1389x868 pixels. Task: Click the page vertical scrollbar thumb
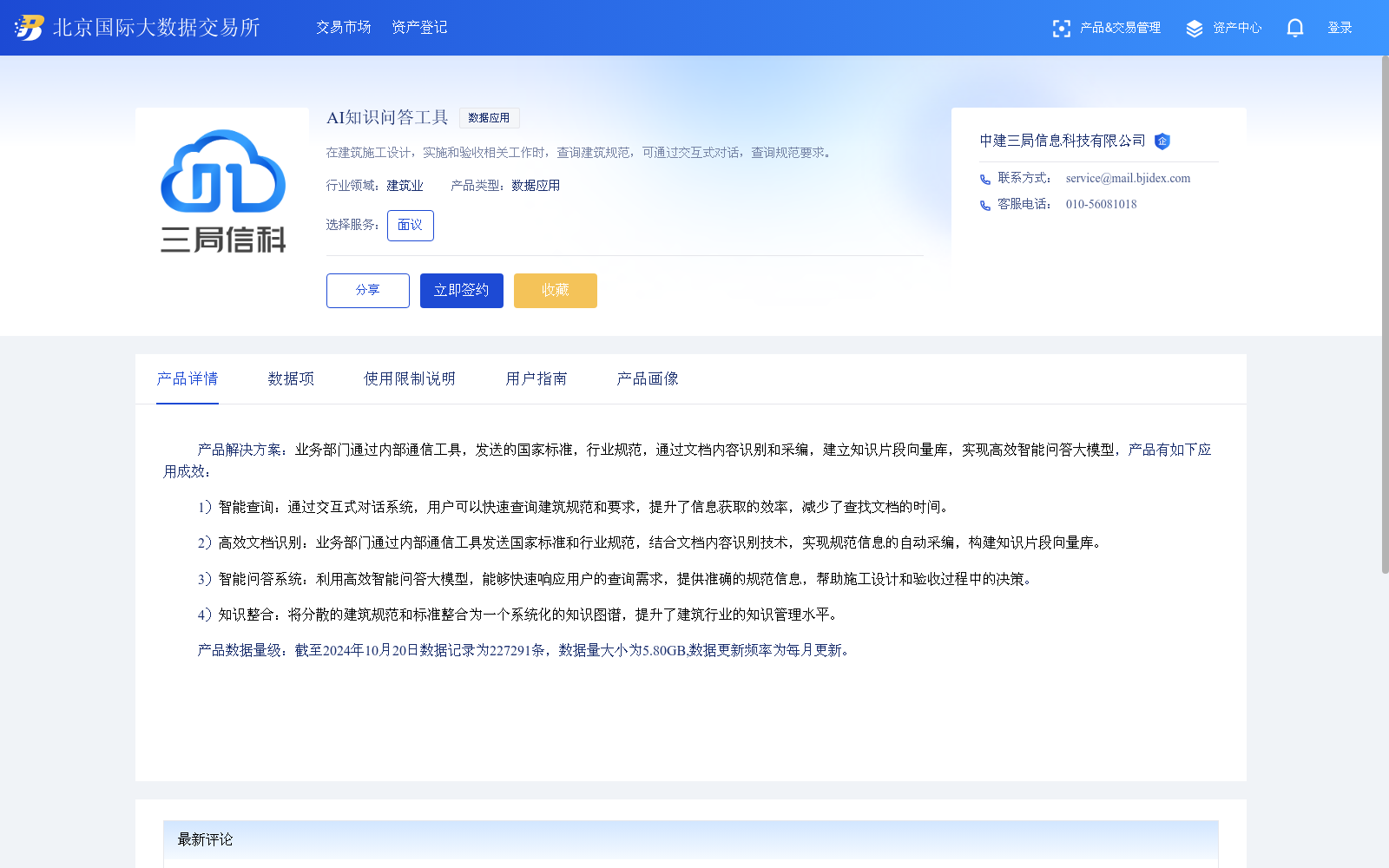click(x=1385, y=314)
